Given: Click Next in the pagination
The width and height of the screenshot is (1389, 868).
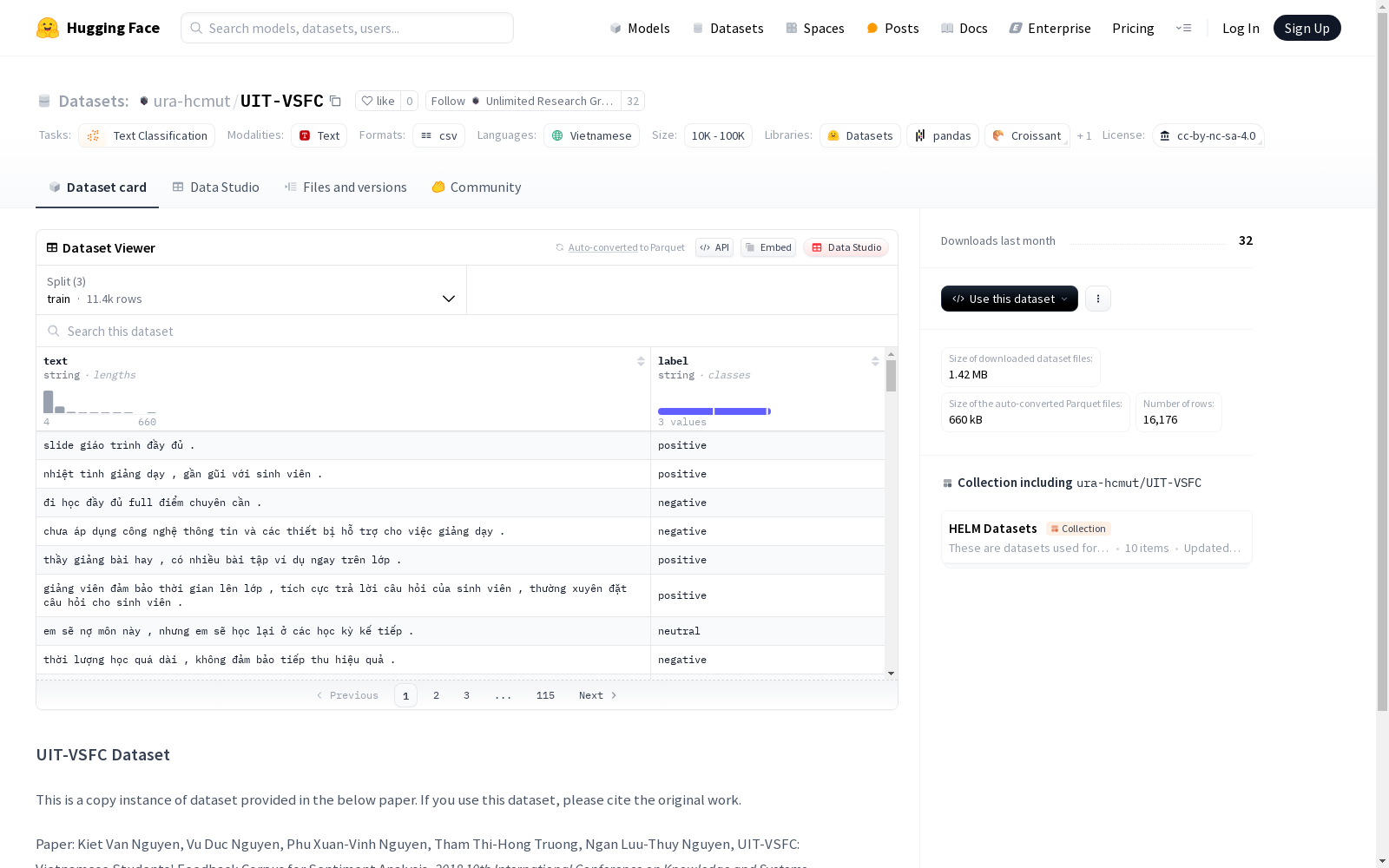Looking at the screenshot, I should [598, 695].
